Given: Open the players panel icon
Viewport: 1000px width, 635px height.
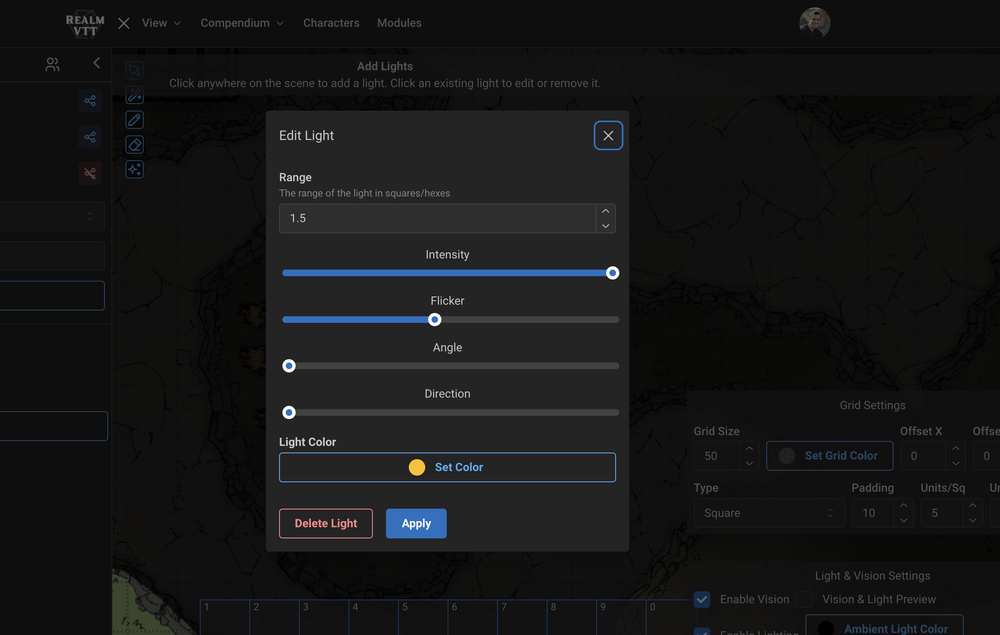Looking at the screenshot, I should coord(52,63).
